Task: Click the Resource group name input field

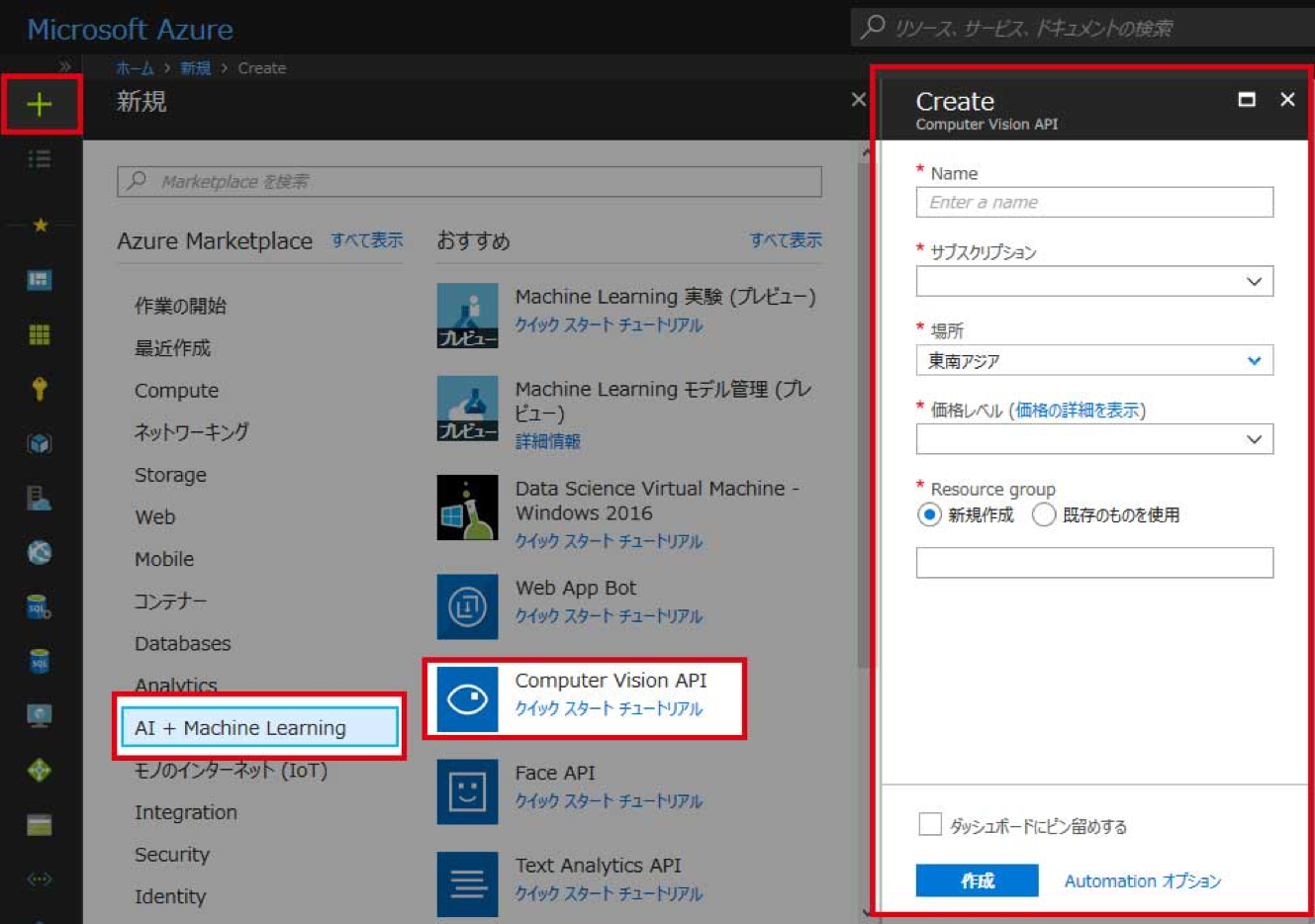Action: point(1094,563)
